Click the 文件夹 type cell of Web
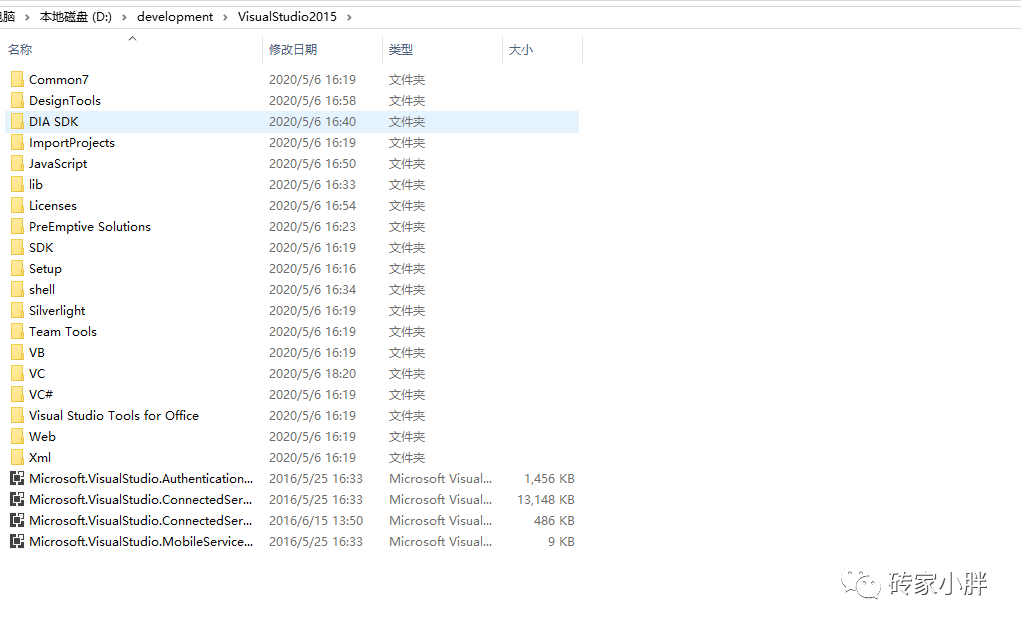 pyautogui.click(x=407, y=436)
